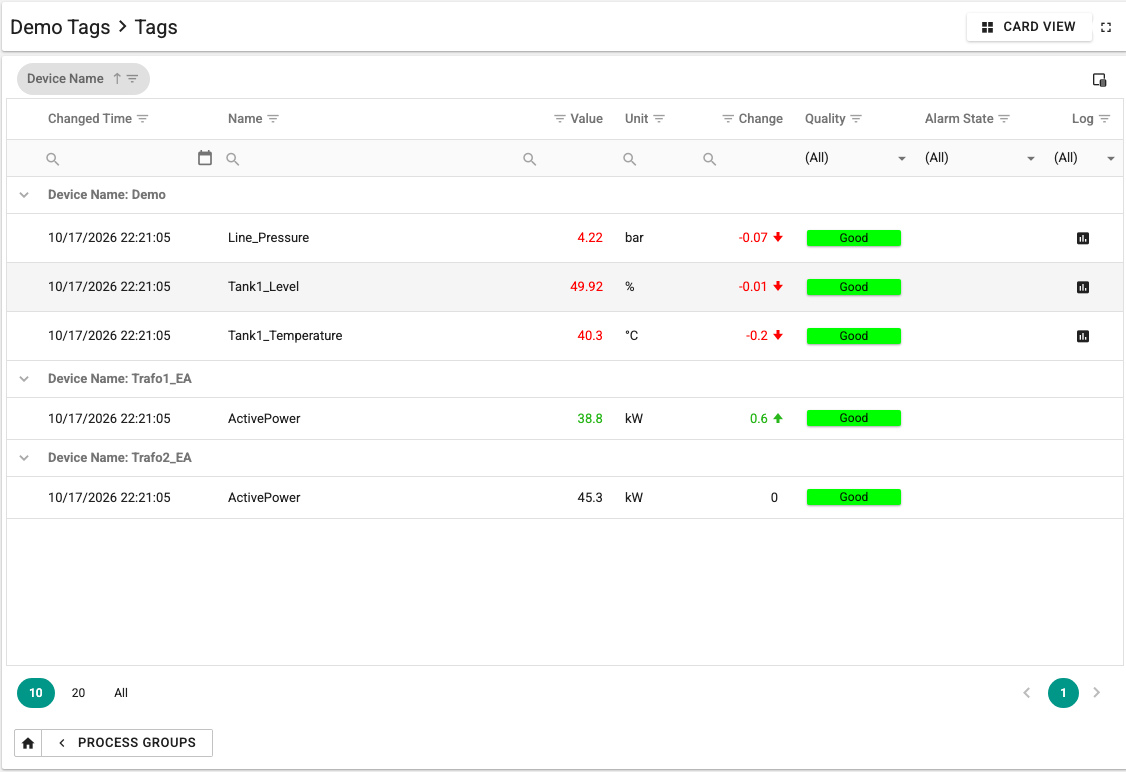The height and width of the screenshot is (772, 1126).
Task: Click the Unit search field
Action: point(655,159)
